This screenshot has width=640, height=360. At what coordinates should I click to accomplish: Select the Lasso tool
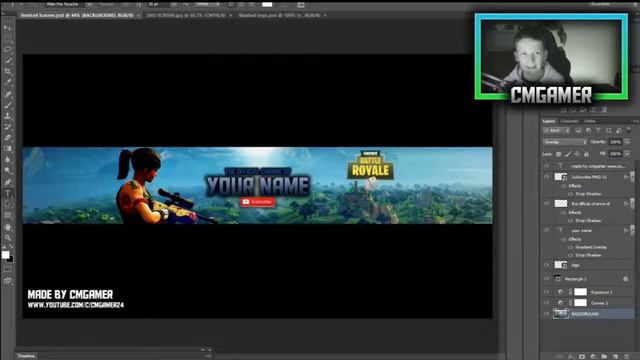click(x=7, y=50)
